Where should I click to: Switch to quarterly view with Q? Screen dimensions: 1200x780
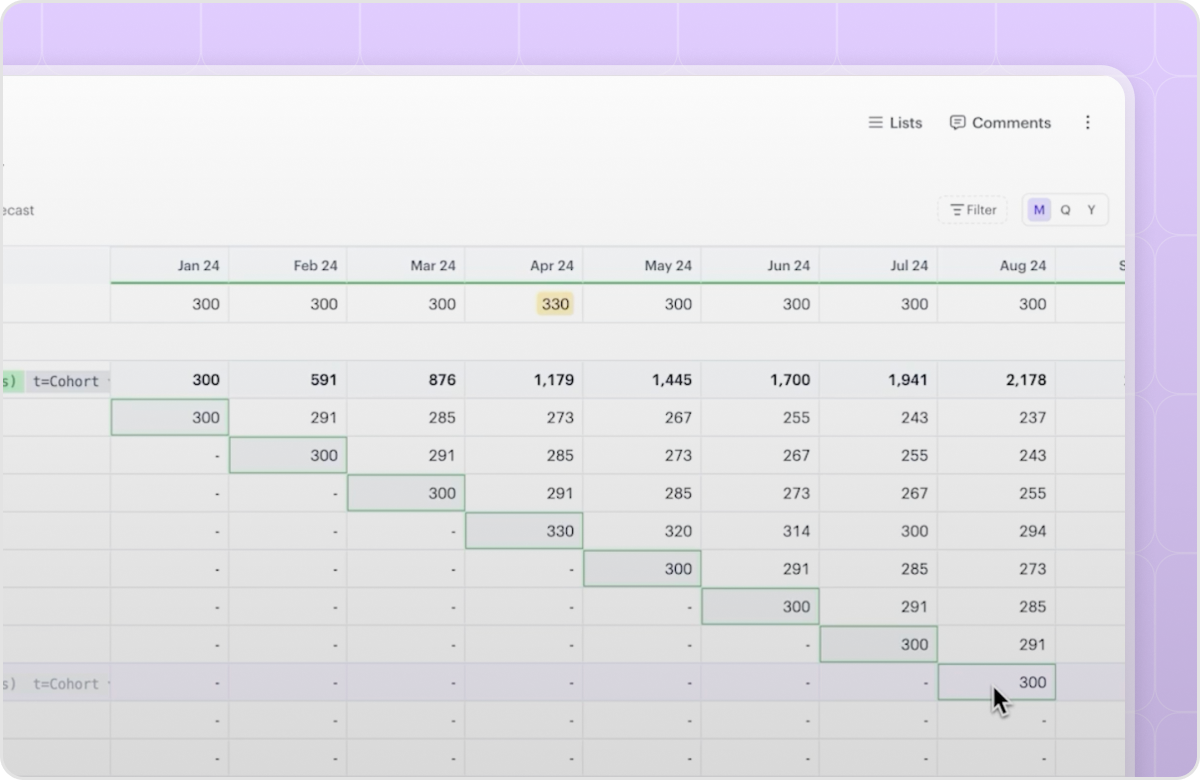pos(1065,210)
